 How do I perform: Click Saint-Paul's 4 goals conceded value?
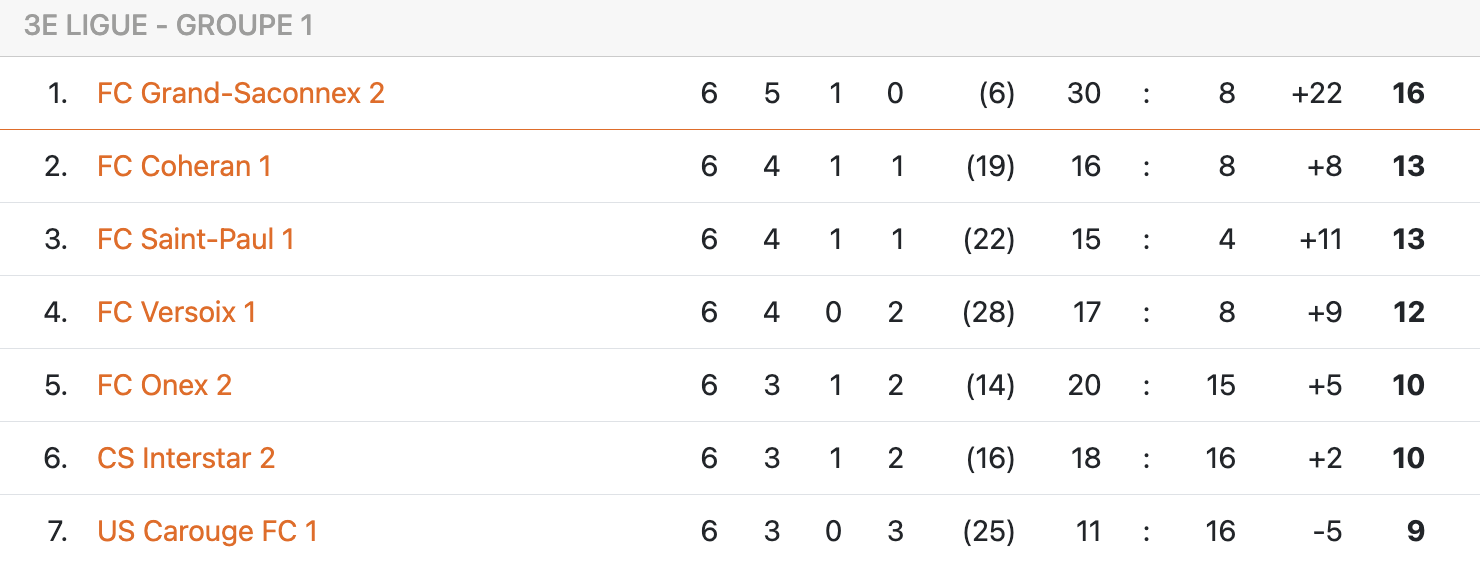pyautogui.click(x=1227, y=239)
